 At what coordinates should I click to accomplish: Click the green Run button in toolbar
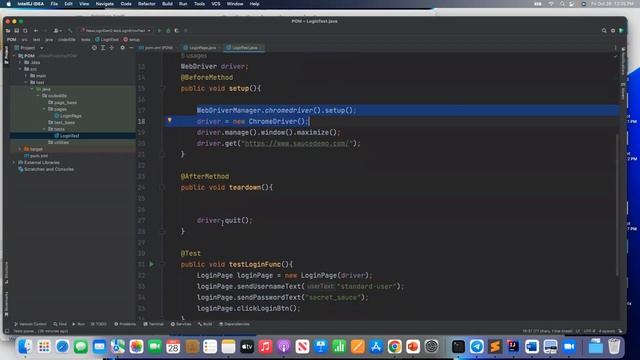pos(160,31)
